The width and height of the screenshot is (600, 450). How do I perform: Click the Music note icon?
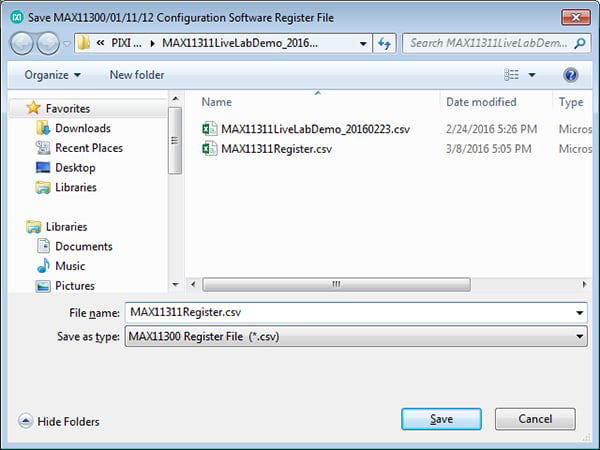pos(43,265)
